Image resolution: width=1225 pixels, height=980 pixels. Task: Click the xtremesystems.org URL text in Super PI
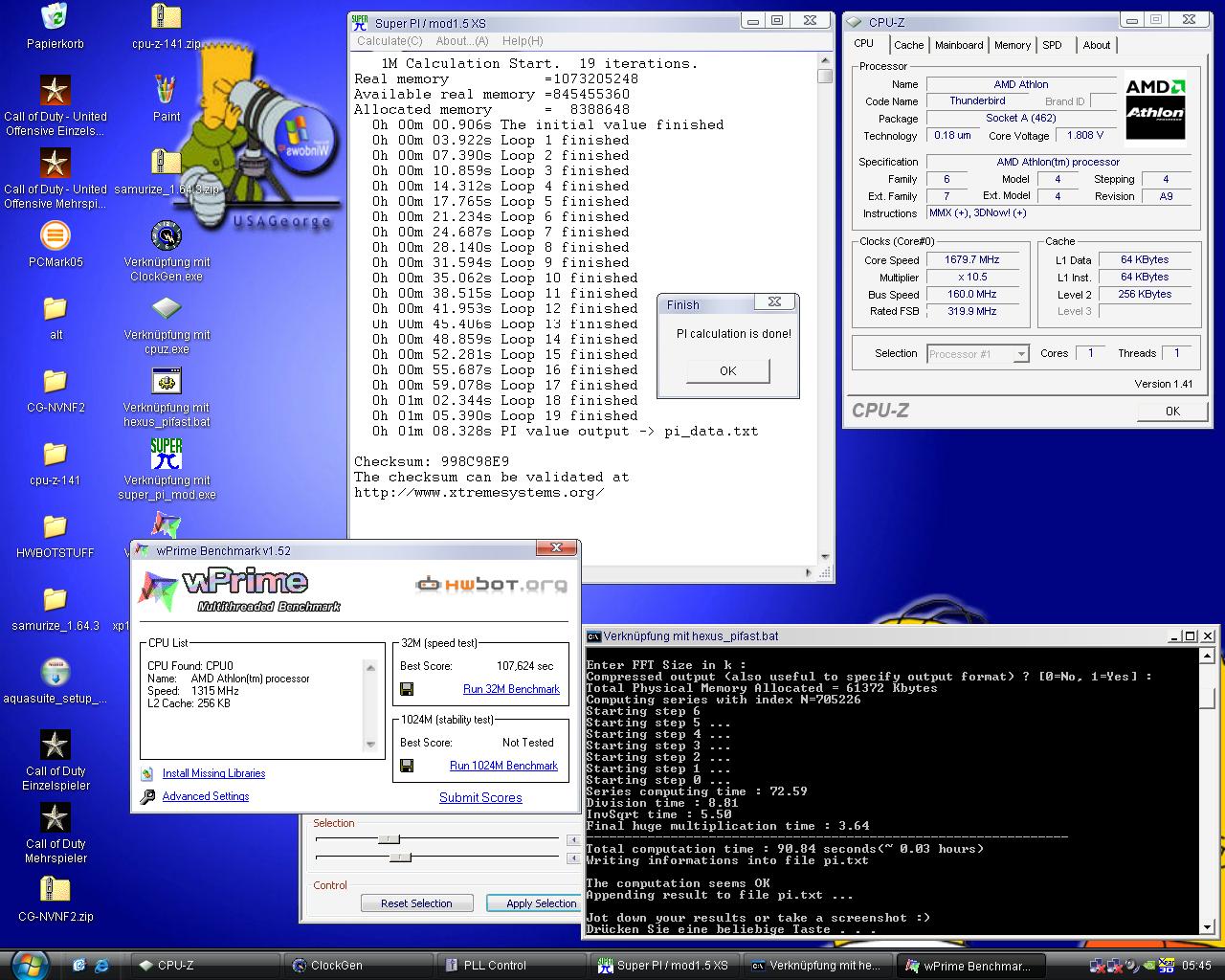[479, 492]
